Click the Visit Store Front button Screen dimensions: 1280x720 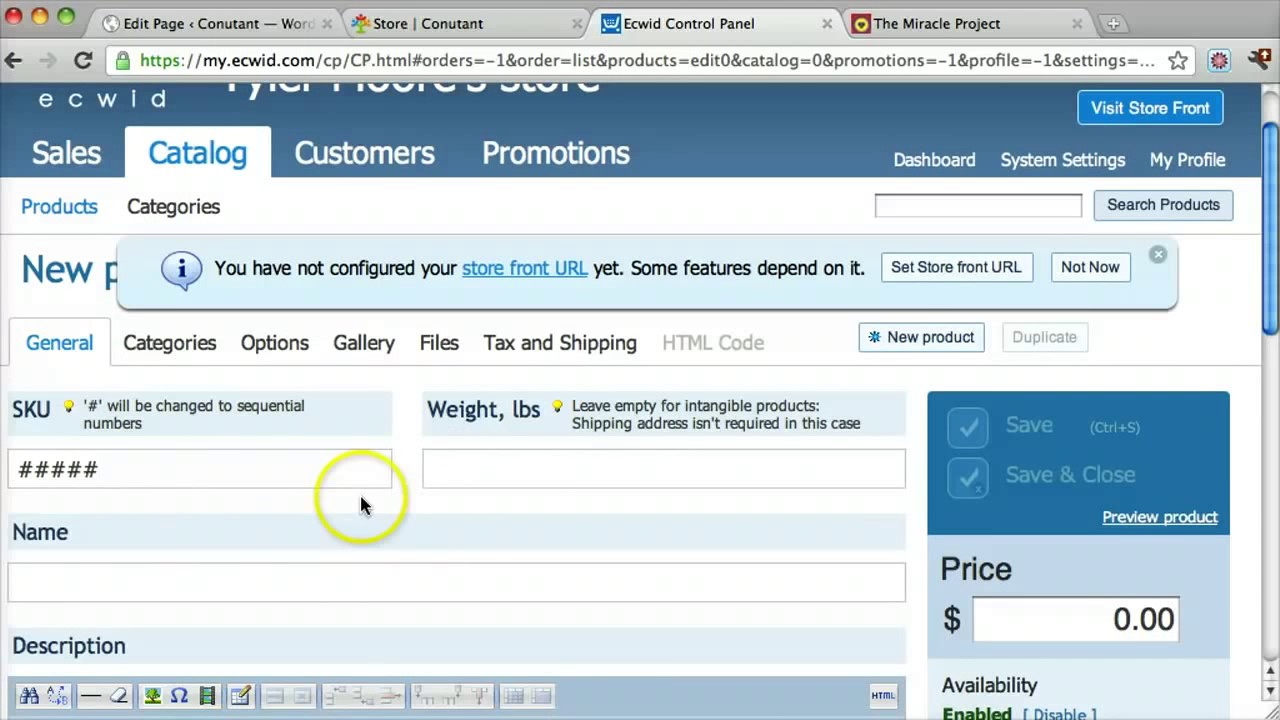coord(1150,108)
